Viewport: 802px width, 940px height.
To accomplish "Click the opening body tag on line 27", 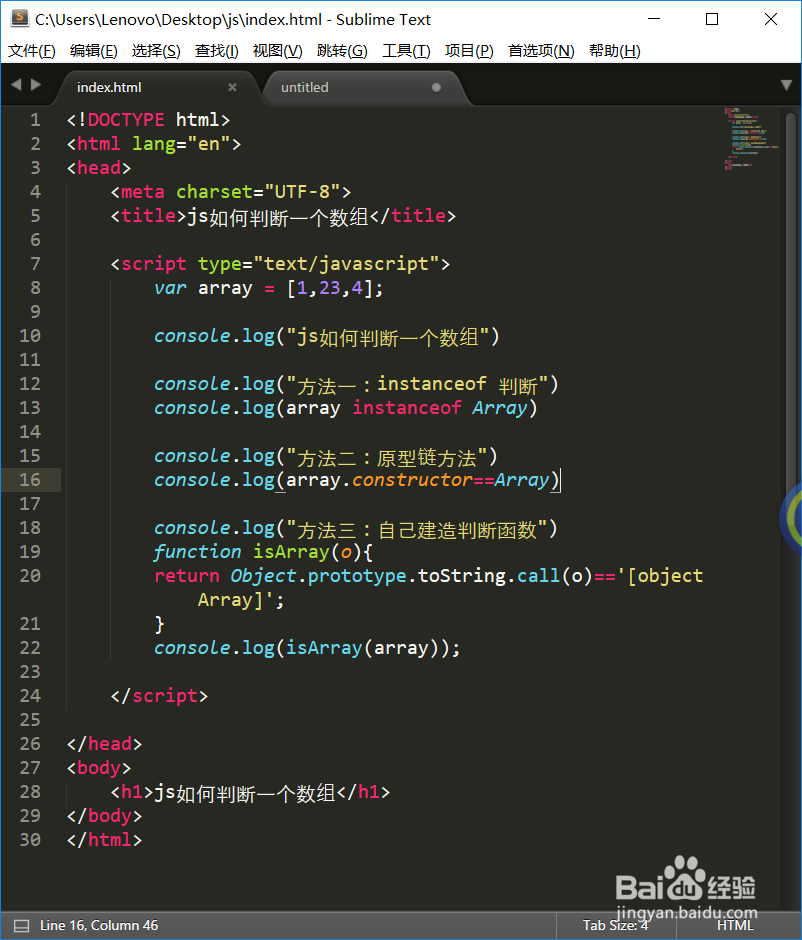I will coord(99,767).
